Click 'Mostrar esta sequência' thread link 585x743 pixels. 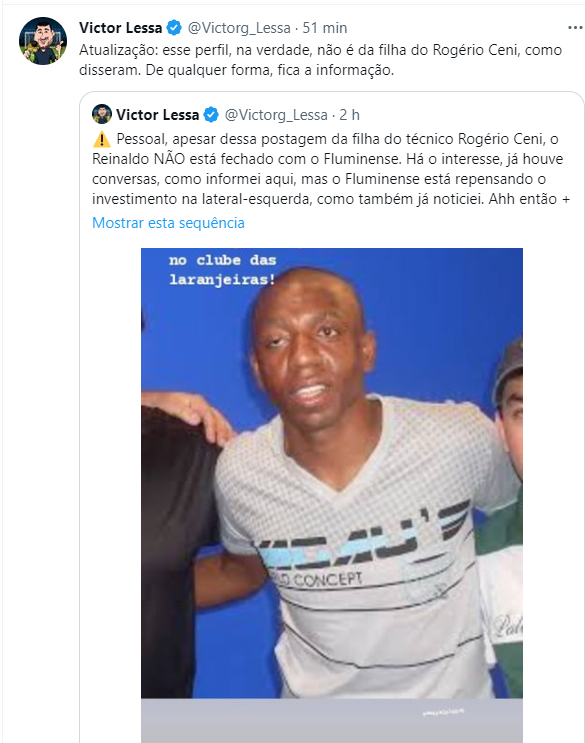tap(168, 223)
